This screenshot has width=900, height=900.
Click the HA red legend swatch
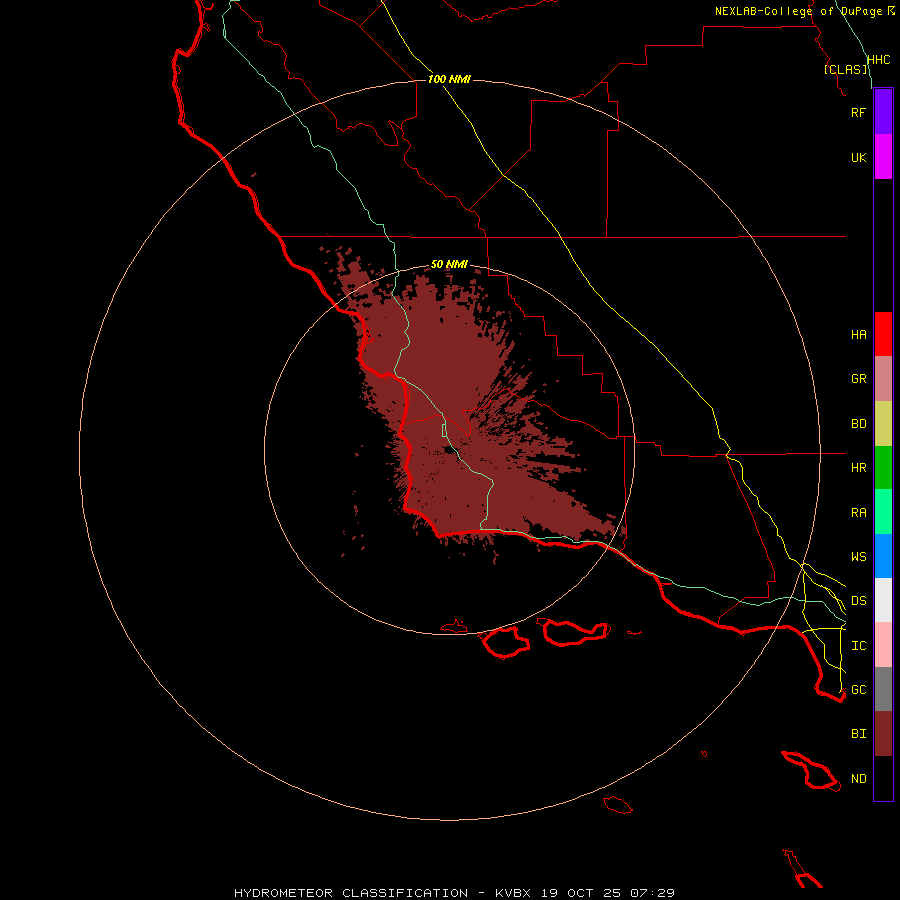[x=883, y=334]
